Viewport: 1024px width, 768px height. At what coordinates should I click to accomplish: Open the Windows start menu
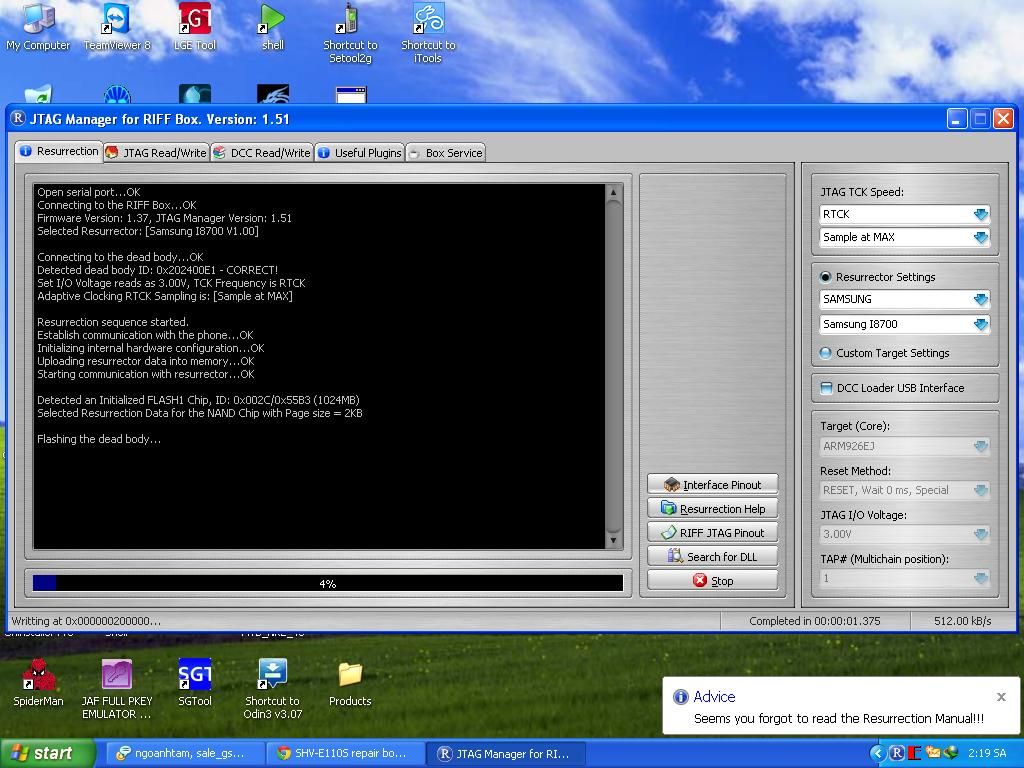[x=46, y=753]
